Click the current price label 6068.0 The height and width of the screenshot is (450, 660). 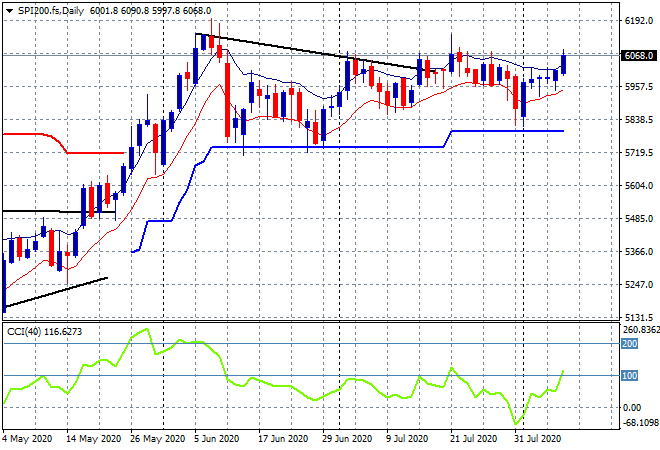click(x=639, y=56)
